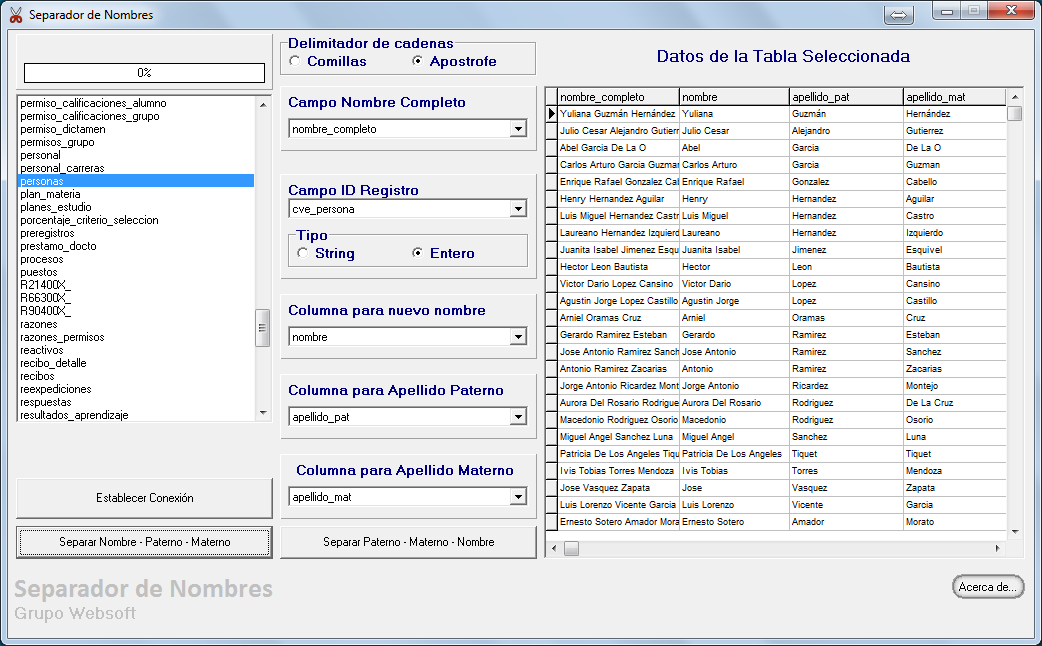
Task: Select the resultados_aprendizaje table
Action: click(136, 415)
